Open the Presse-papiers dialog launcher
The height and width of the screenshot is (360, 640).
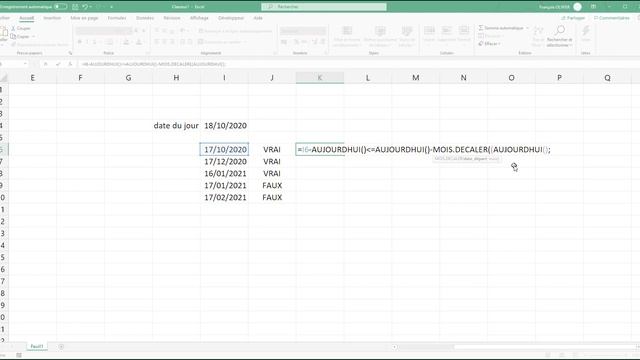[70, 53]
